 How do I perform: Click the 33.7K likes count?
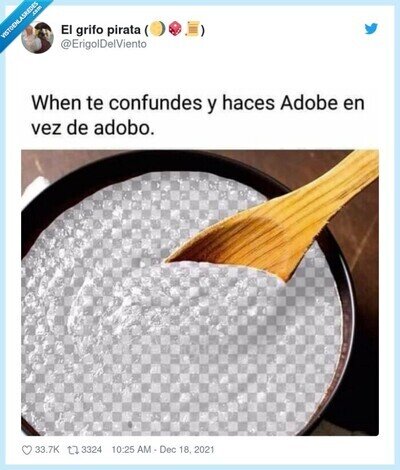(x=47, y=450)
